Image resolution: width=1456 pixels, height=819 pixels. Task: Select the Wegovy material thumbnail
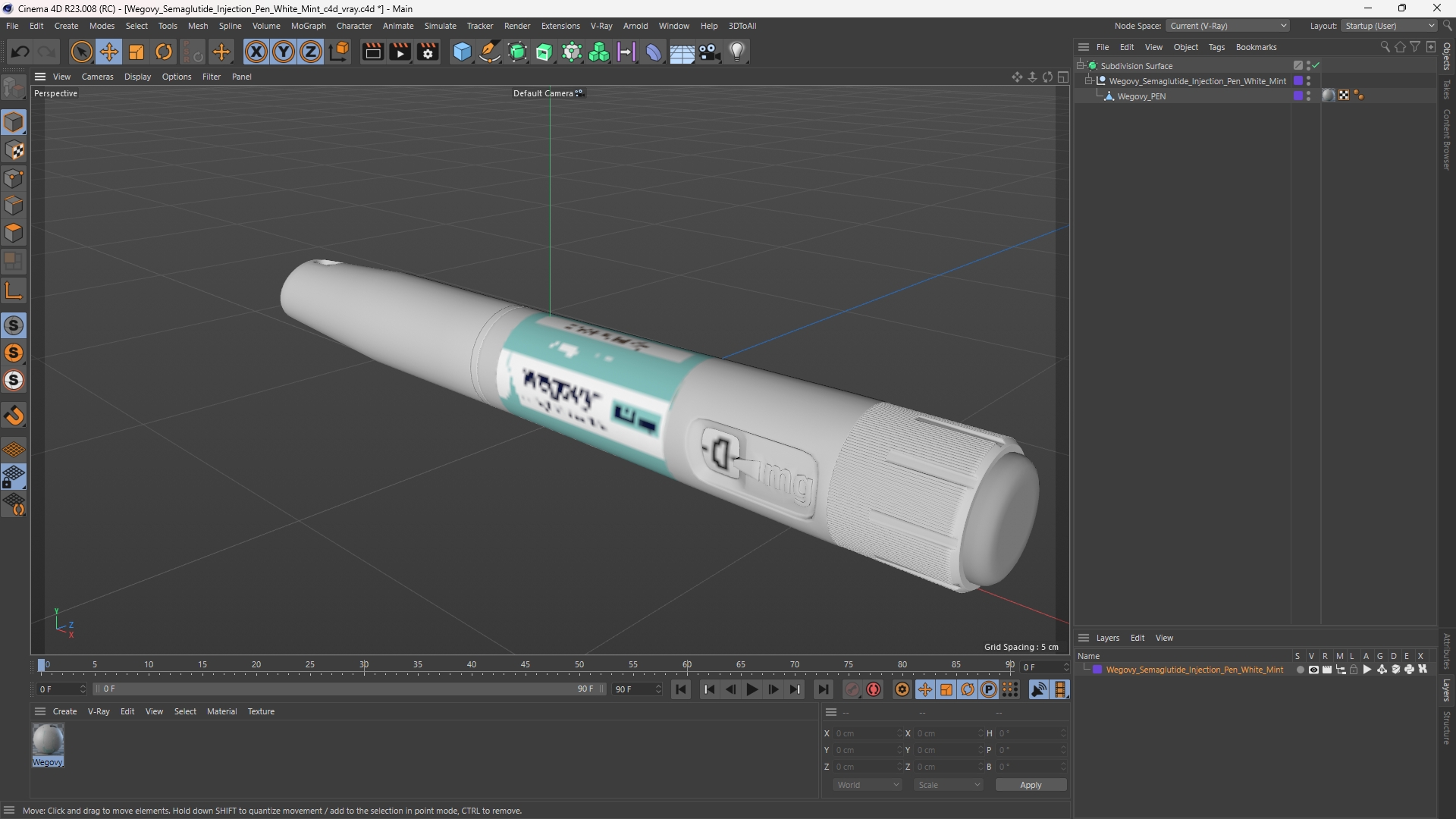[x=48, y=740]
